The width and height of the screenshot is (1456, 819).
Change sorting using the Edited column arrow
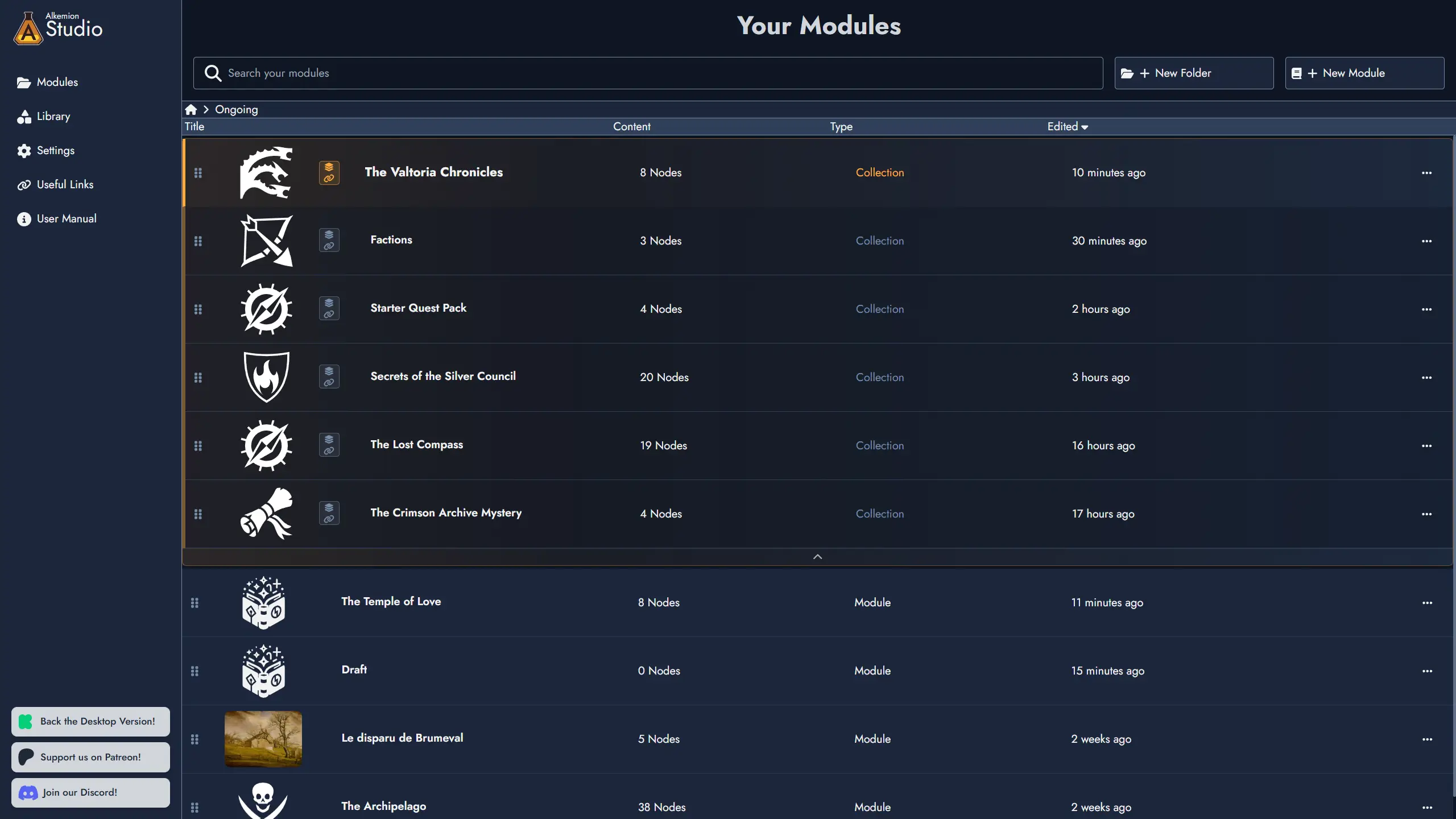click(x=1085, y=127)
